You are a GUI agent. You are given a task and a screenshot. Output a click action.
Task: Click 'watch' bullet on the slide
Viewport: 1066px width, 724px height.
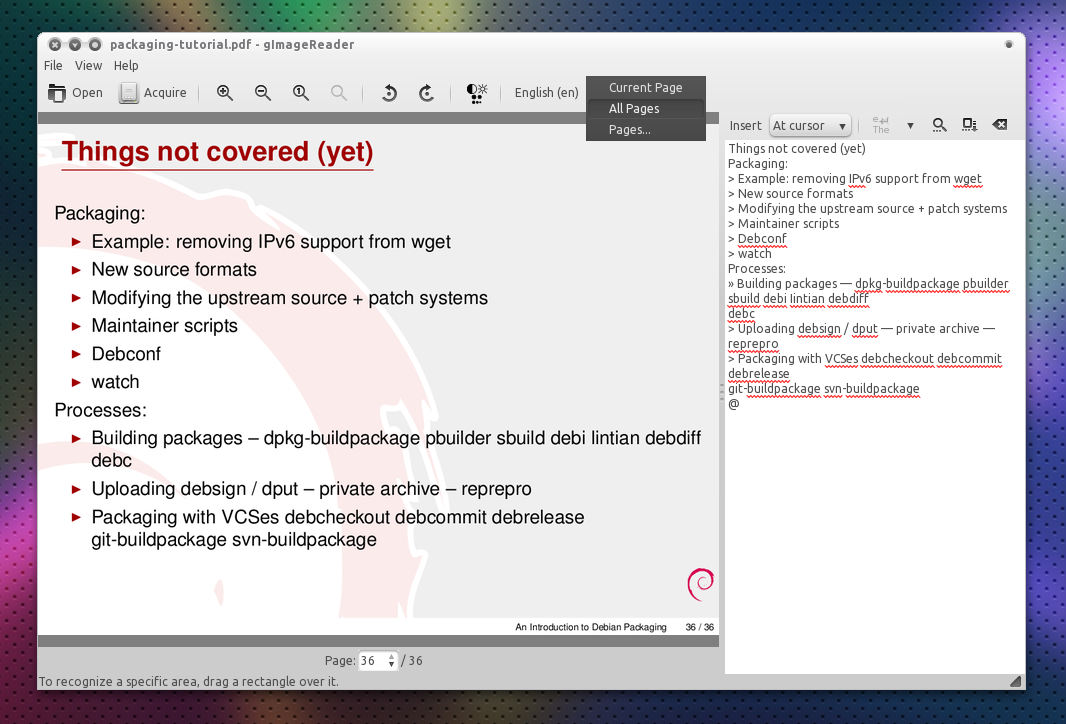(115, 382)
